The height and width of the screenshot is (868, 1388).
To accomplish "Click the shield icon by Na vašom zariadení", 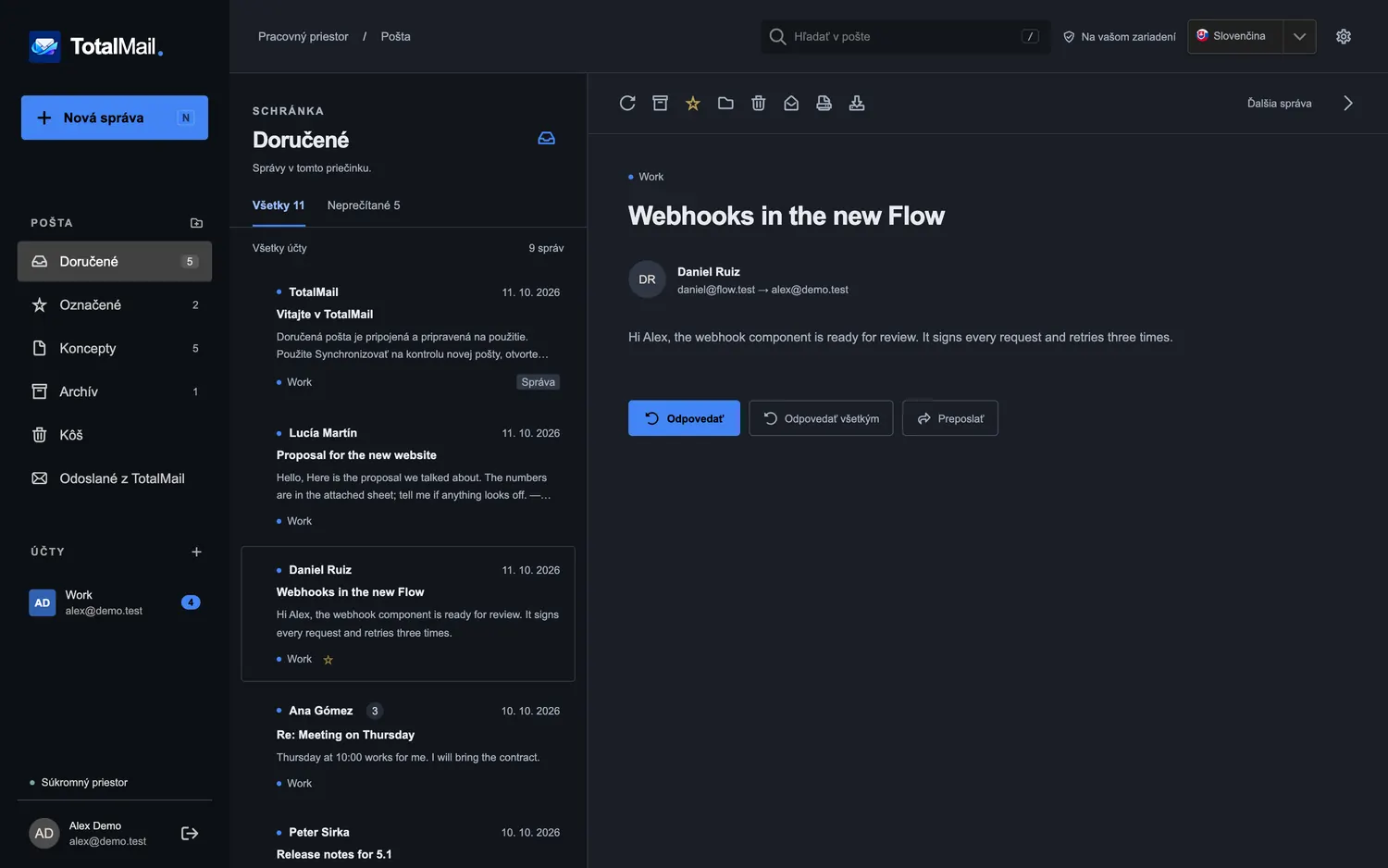I will 1069,37.
